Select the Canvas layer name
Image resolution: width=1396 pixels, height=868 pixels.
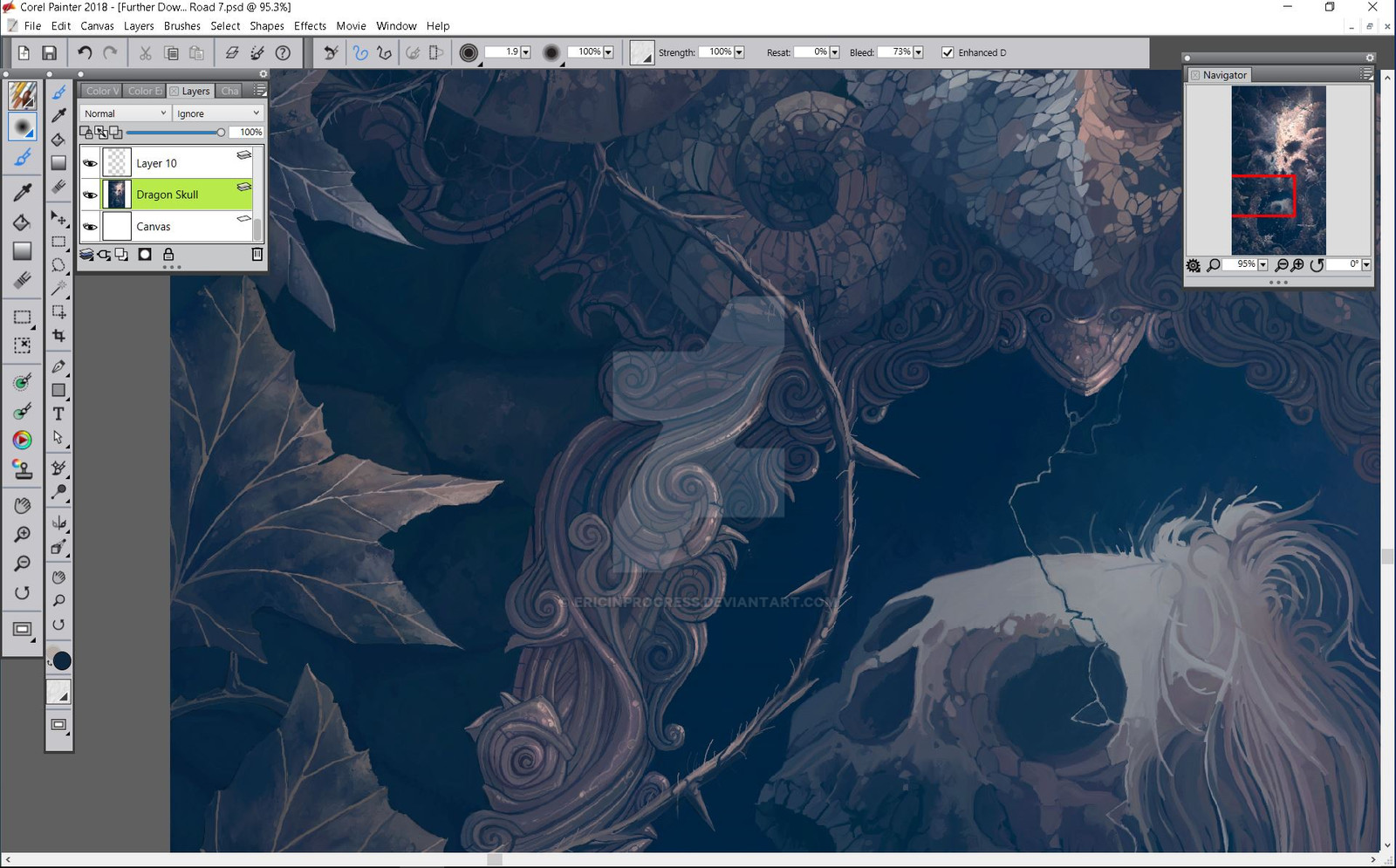point(154,227)
